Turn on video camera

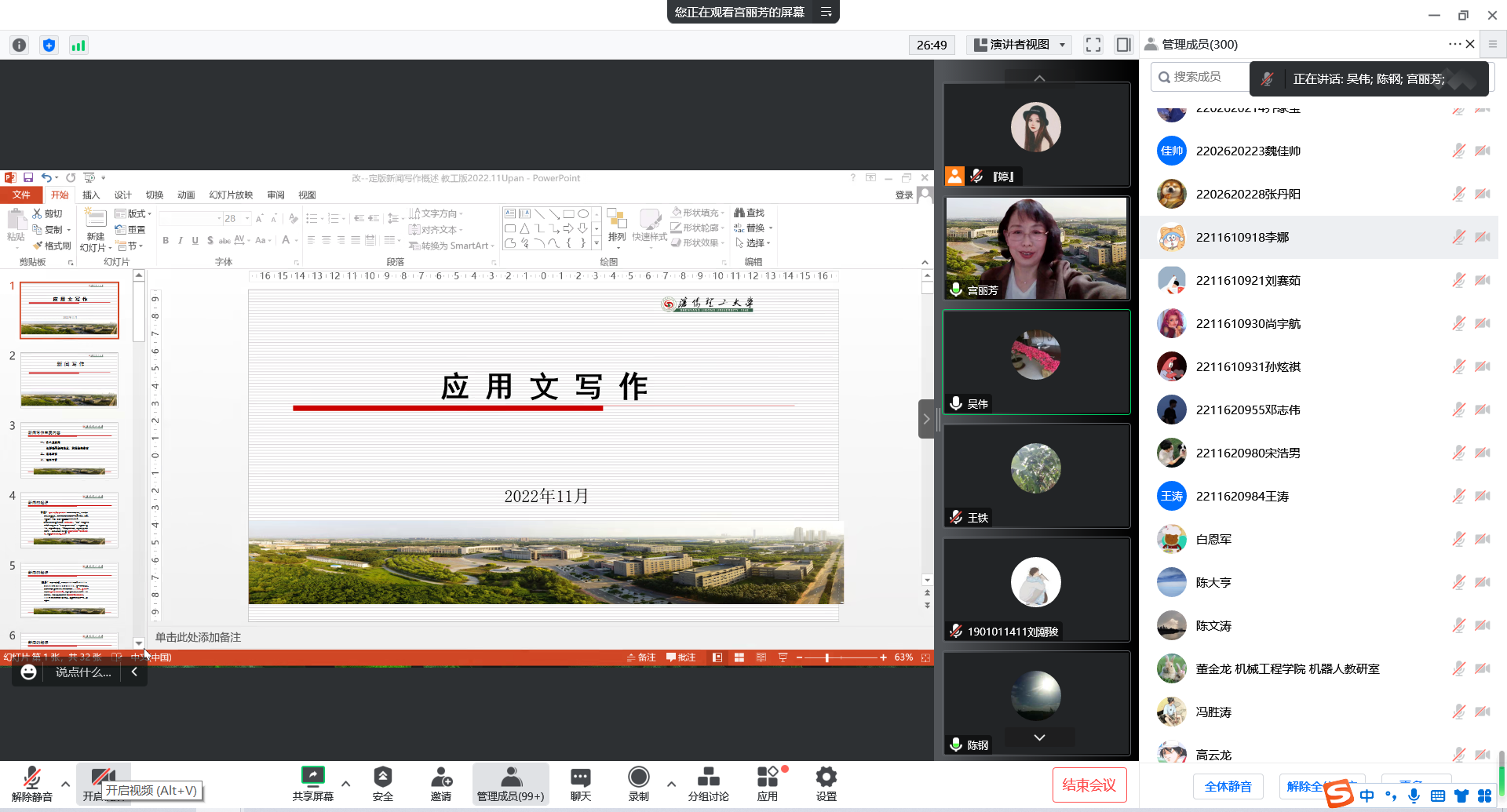tap(102, 784)
